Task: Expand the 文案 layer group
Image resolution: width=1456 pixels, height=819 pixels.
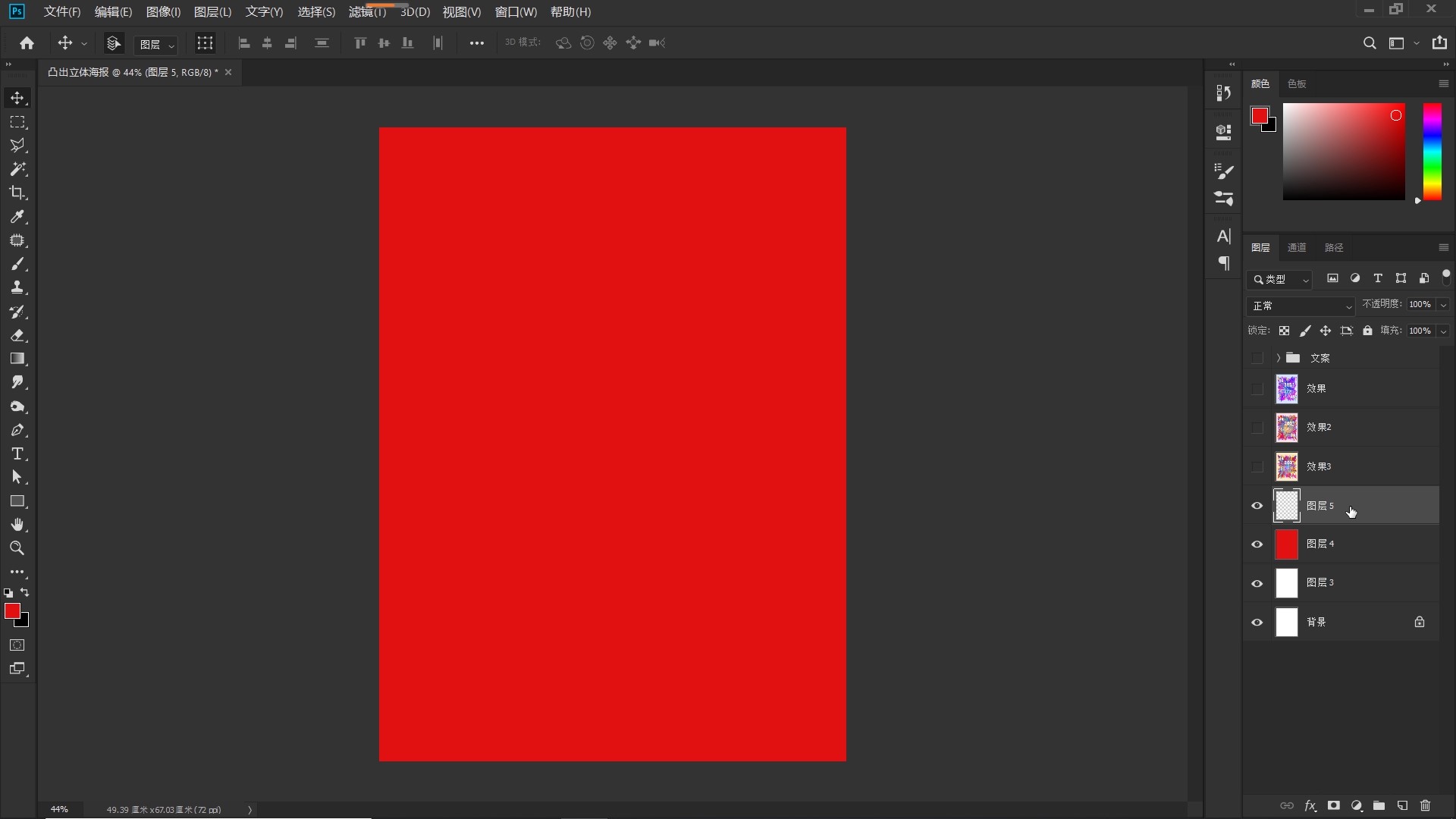Action: pyautogui.click(x=1278, y=358)
